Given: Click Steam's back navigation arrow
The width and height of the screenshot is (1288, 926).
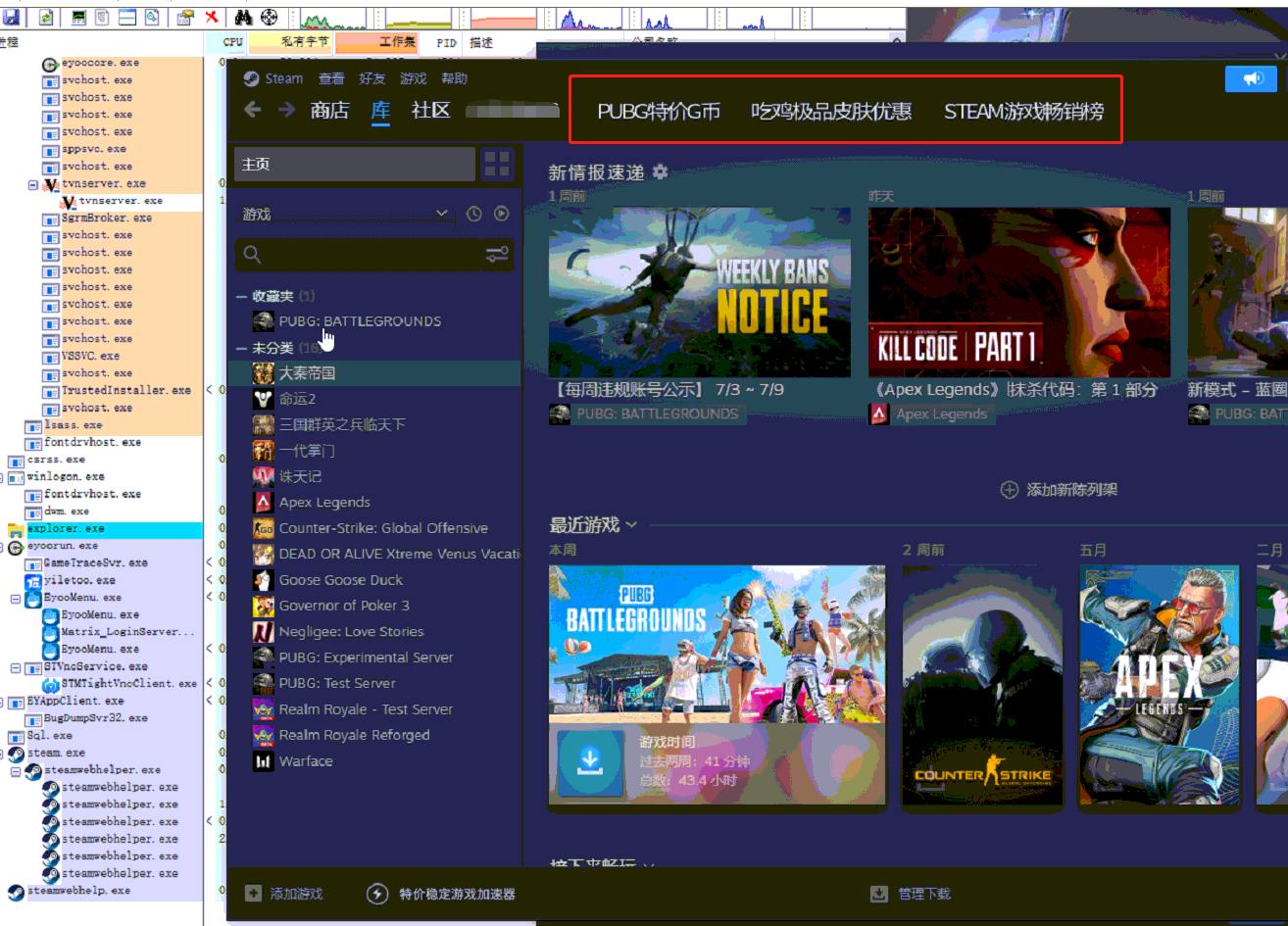Looking at the screenshot, I should [253, 110].
